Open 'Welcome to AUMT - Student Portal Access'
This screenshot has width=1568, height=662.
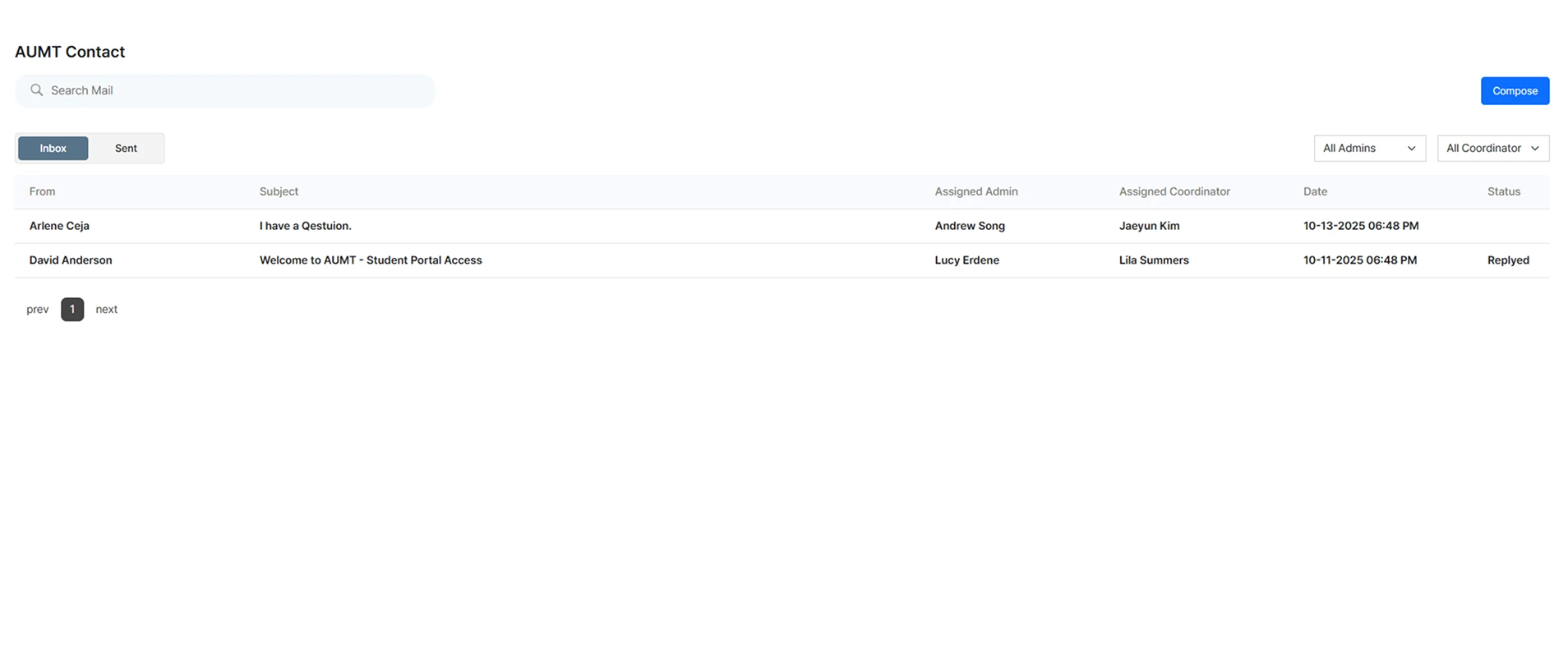click(371, 260)
